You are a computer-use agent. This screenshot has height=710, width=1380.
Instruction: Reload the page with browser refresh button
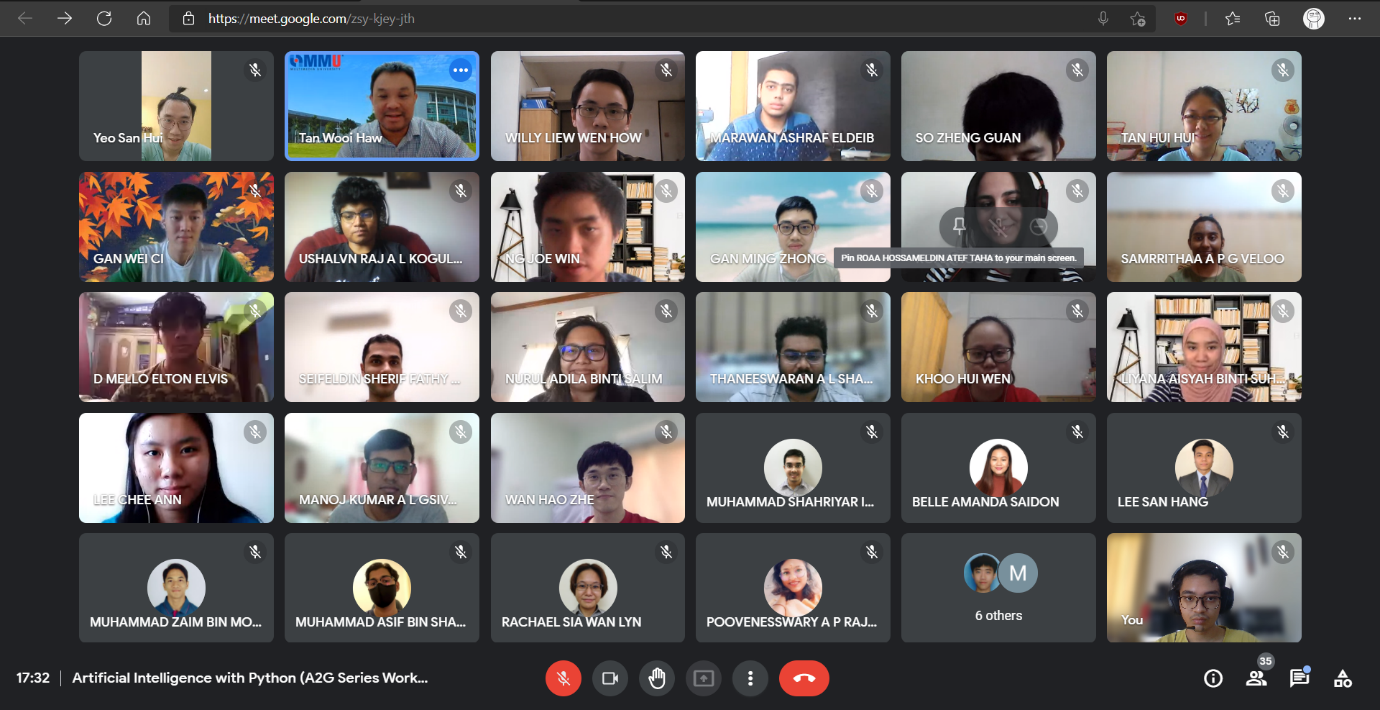(x=104, y=18)
